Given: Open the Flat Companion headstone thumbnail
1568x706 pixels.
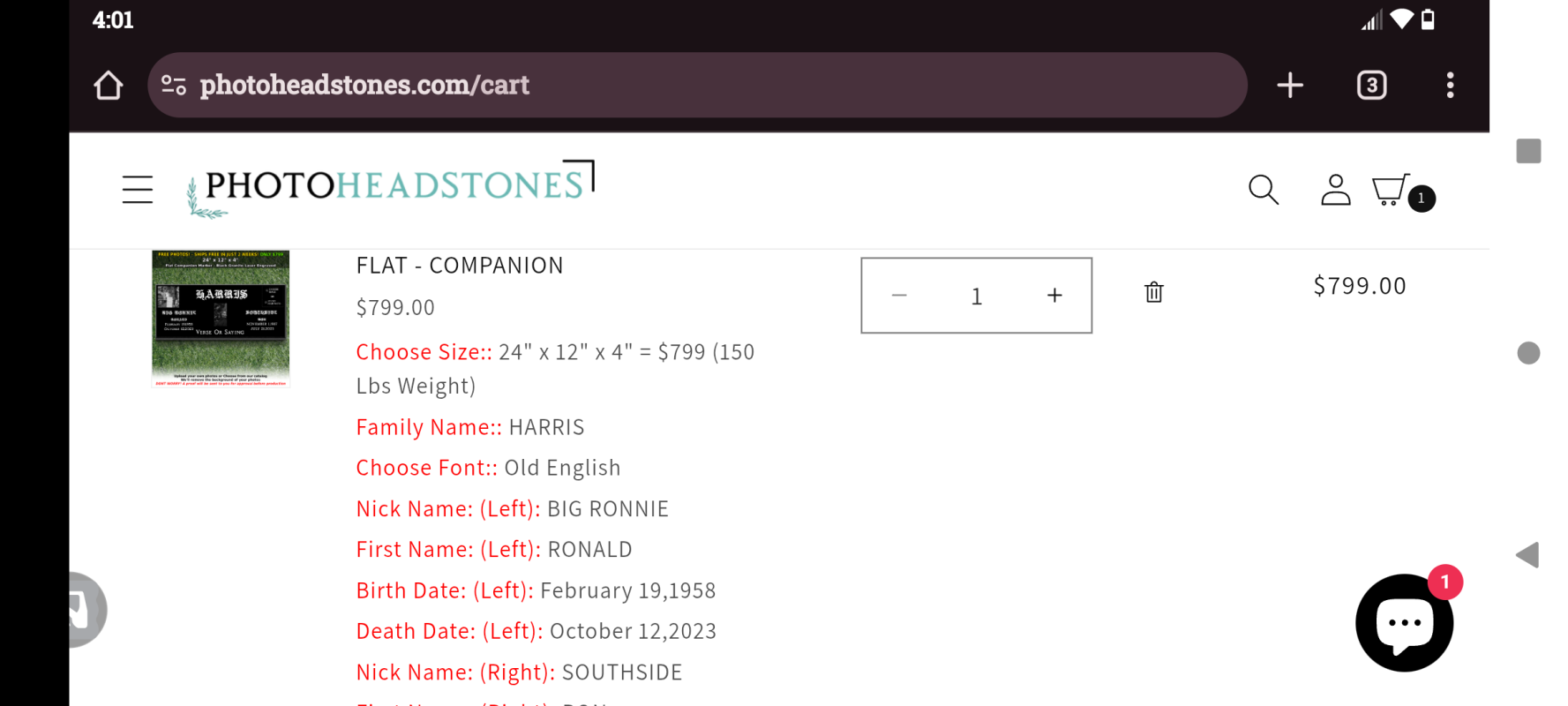Looking at the screenshot, I should [221, 319].
